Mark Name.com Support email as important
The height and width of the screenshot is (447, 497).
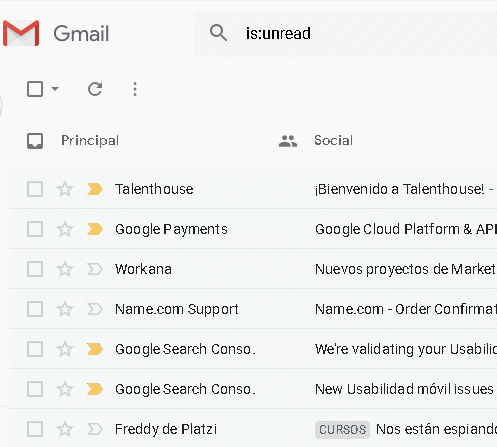point(95,309)
